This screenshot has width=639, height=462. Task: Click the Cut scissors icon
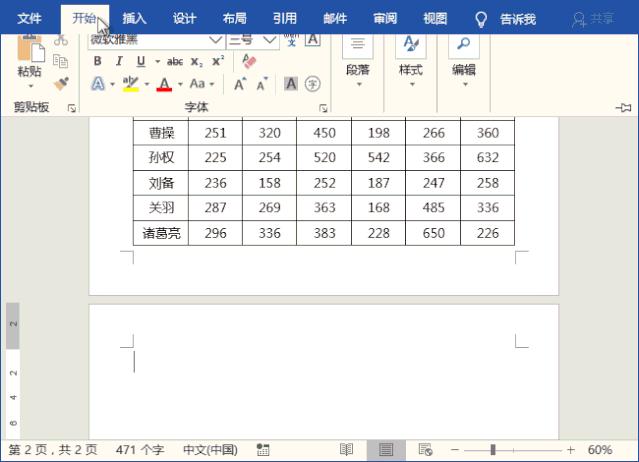tap(61, 40)
